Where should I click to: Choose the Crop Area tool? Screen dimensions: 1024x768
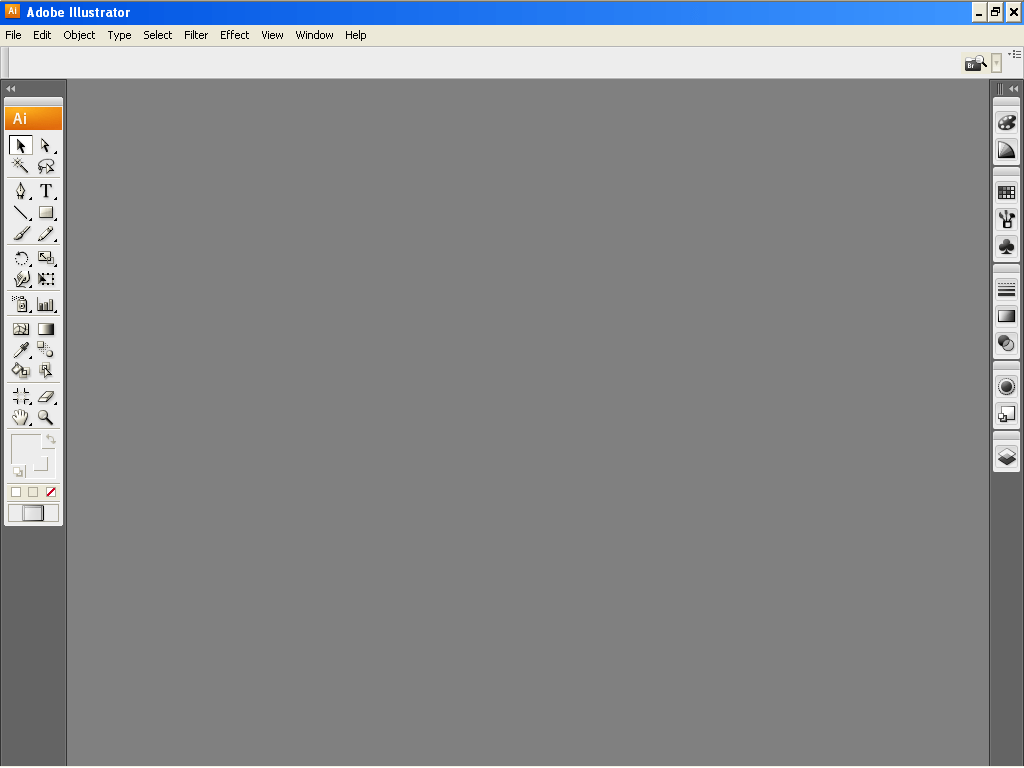[x=20, y=396]
